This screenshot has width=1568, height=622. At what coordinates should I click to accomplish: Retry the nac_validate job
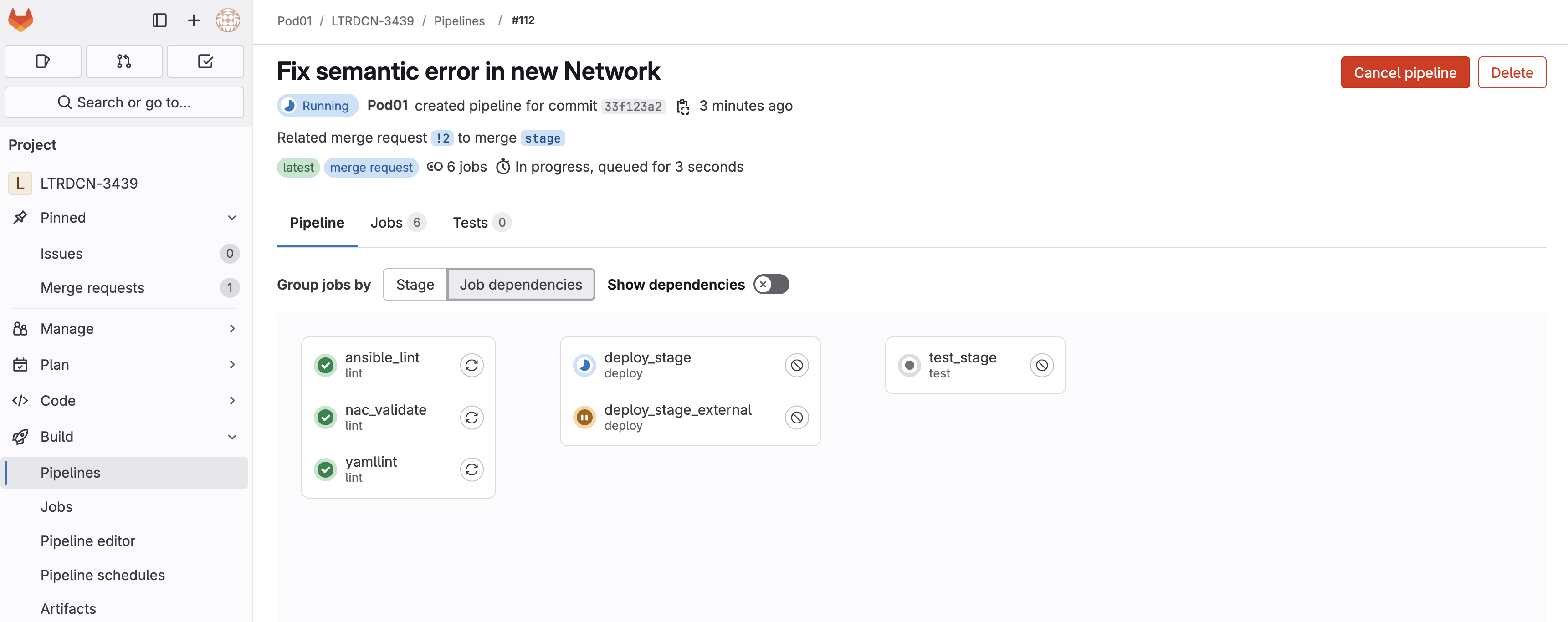coord(471,418)
